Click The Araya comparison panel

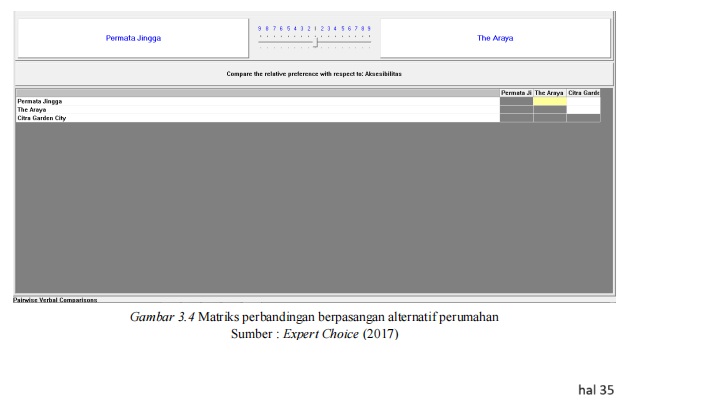coord(494,38)
